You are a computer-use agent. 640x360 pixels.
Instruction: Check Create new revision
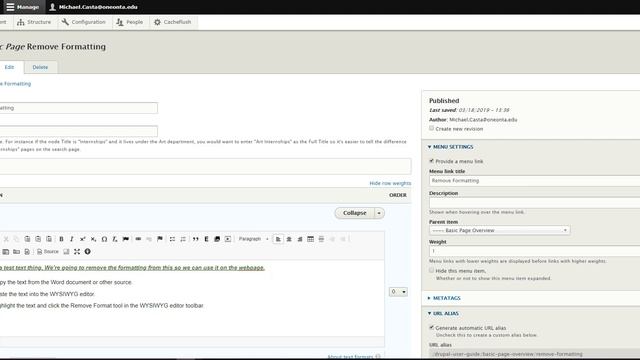pyautogui.click(x=431, y=129)
